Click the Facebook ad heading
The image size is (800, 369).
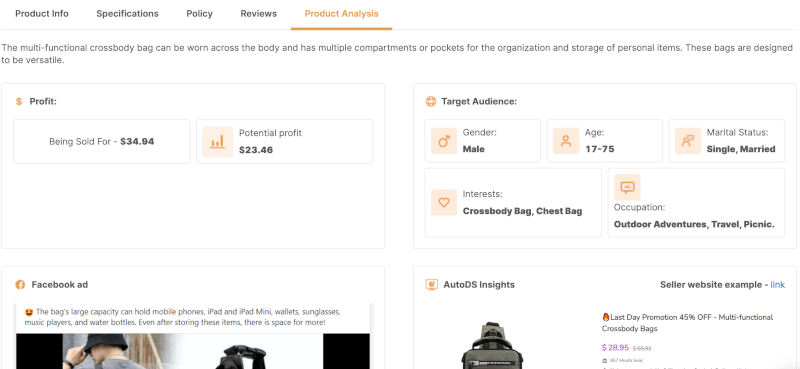(60, 285)
